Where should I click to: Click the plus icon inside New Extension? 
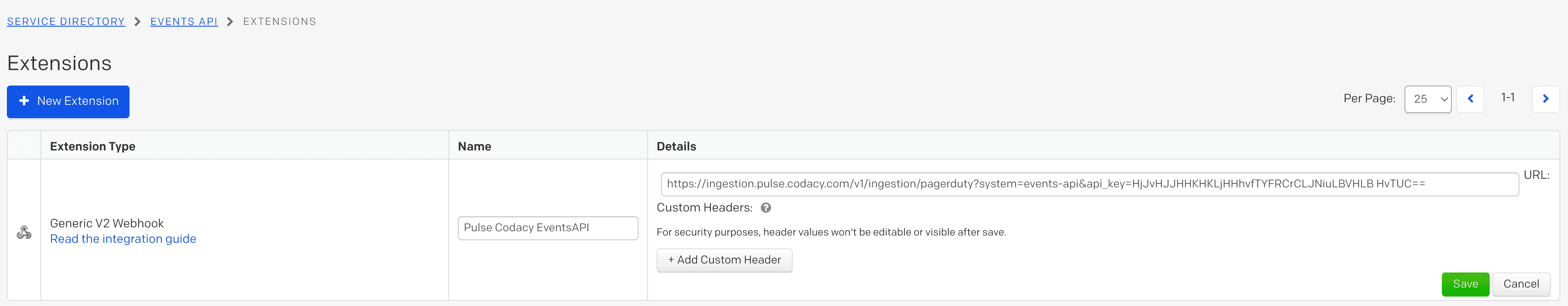pos(23,101)
